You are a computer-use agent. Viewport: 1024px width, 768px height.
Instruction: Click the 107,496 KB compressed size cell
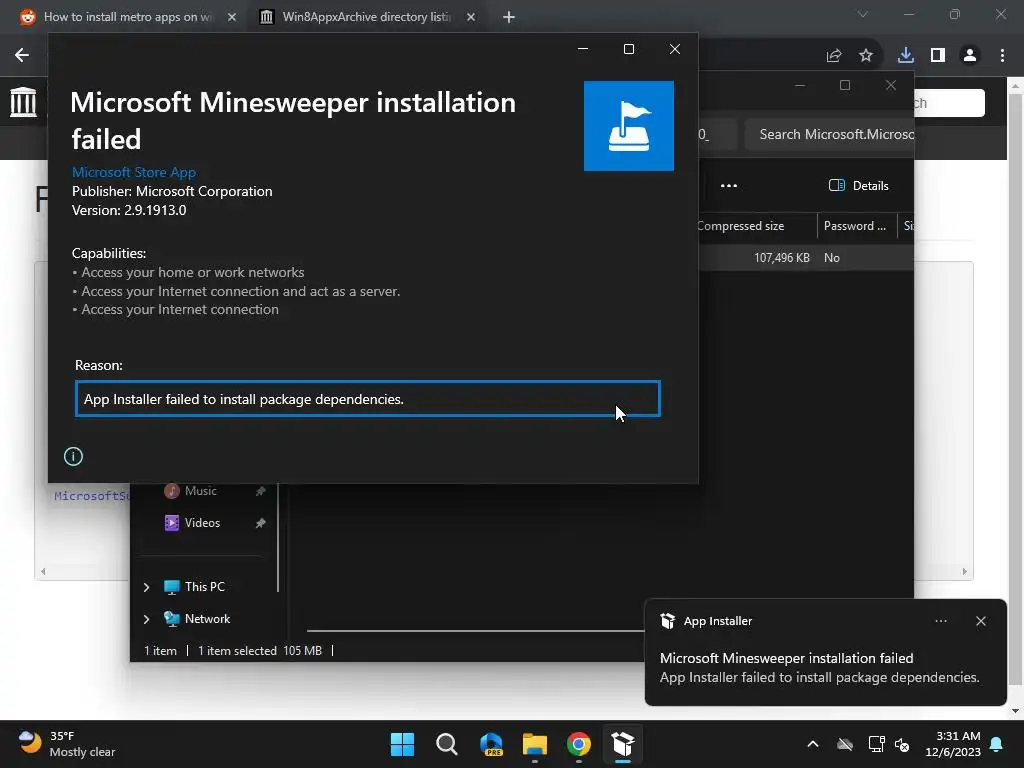click(781, 258)
